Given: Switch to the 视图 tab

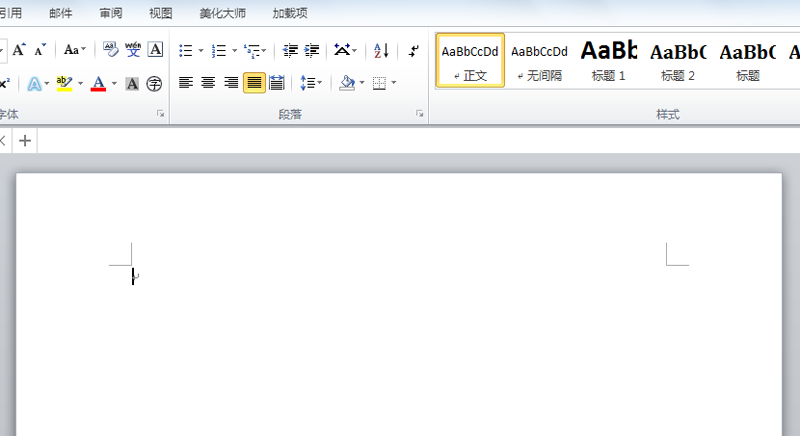Looking at the screenshot, I should (x=161, y=13).
